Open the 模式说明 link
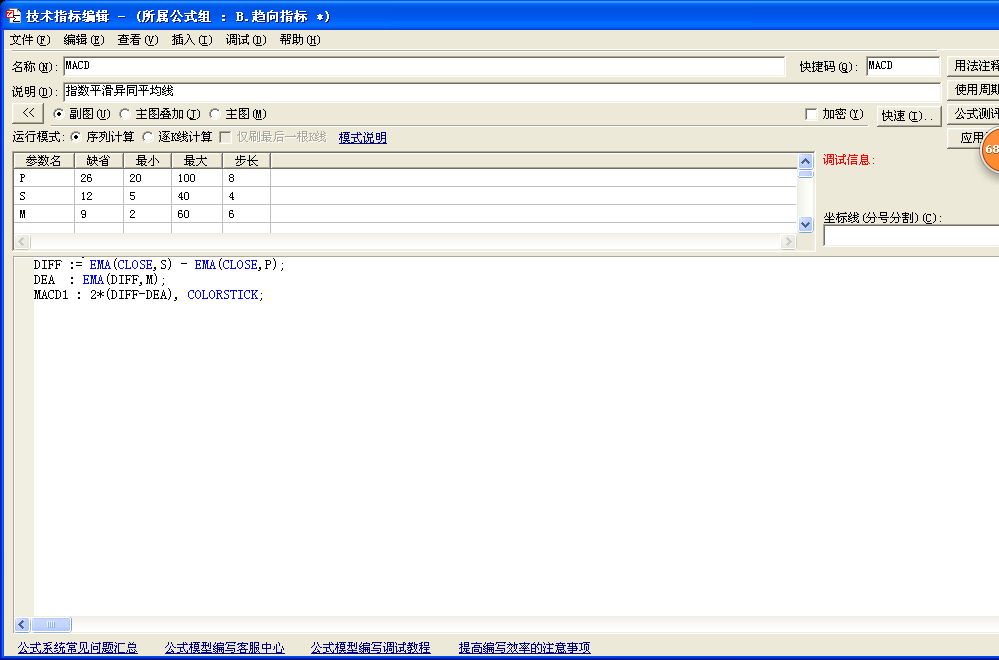The width and height of the screenshot is (999, 660). [x=363, y=138]
